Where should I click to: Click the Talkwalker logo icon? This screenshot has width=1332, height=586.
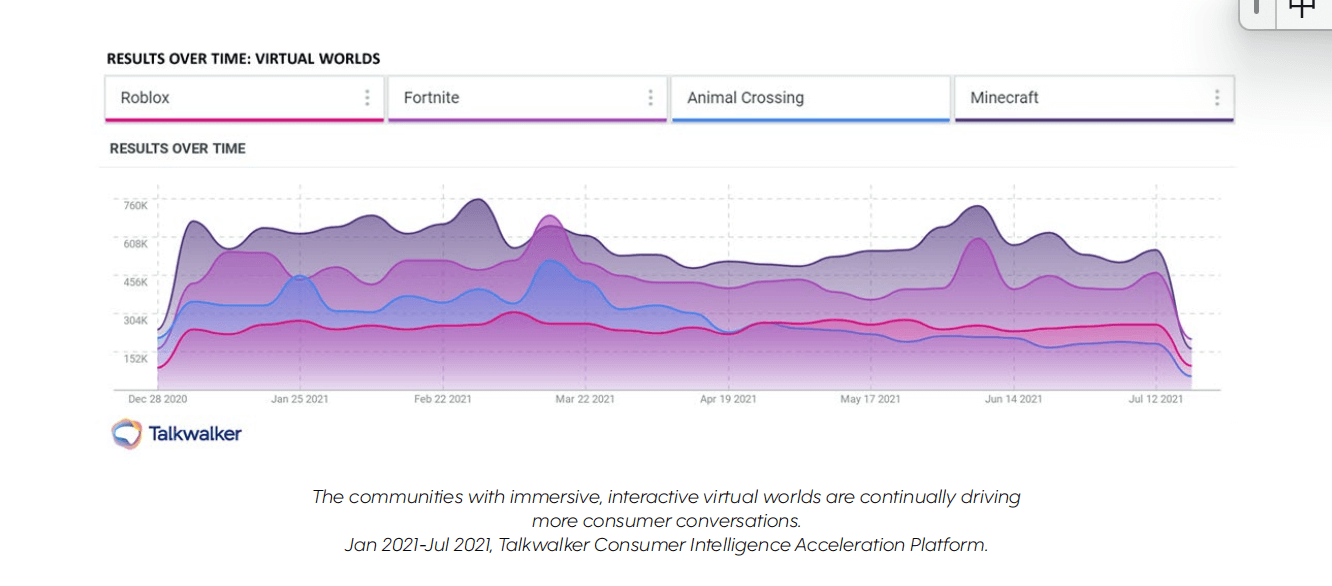pos(126,433)
